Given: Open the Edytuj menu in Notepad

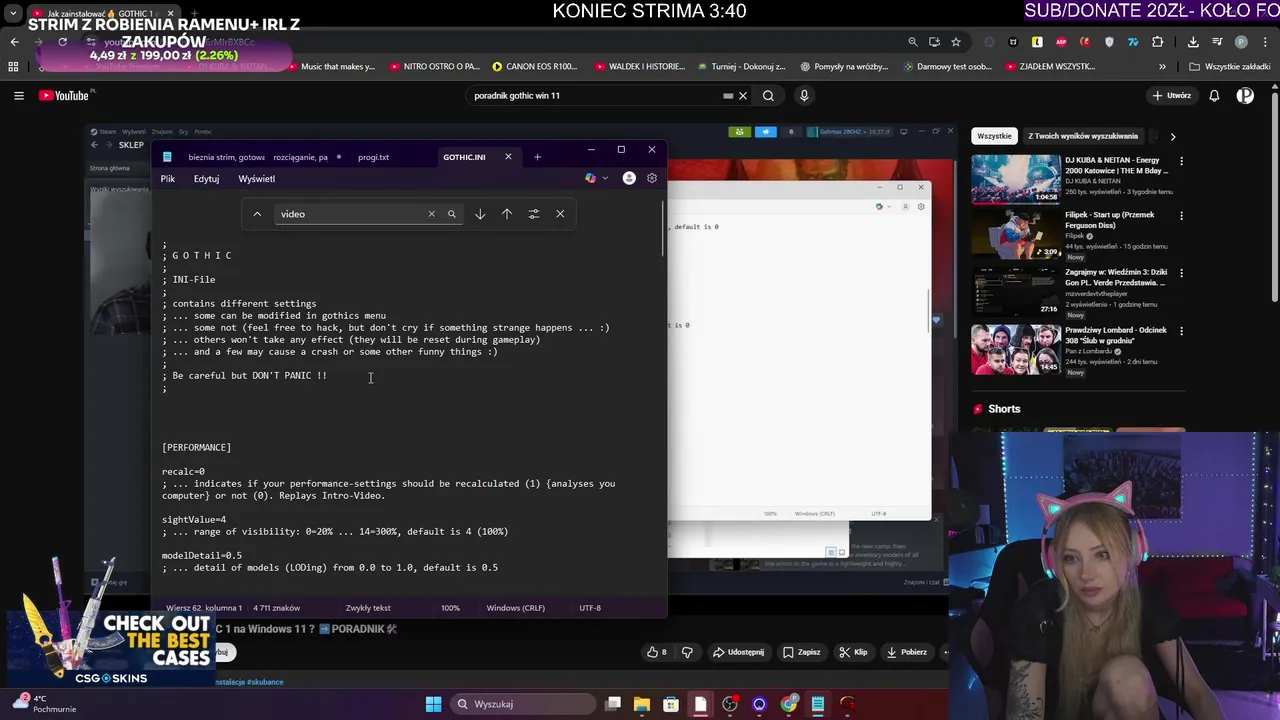Looking at the screenshot, I should click(206, 179).
